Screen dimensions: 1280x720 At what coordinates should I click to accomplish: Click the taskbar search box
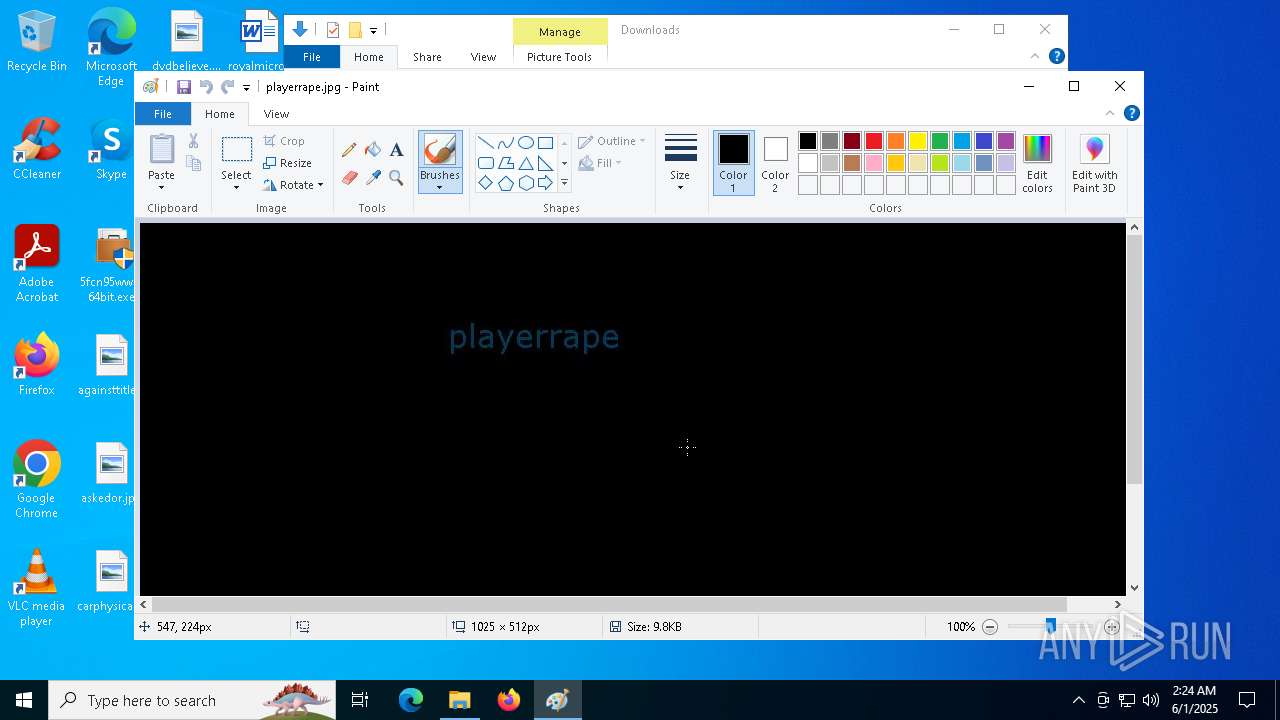point(192,700)
